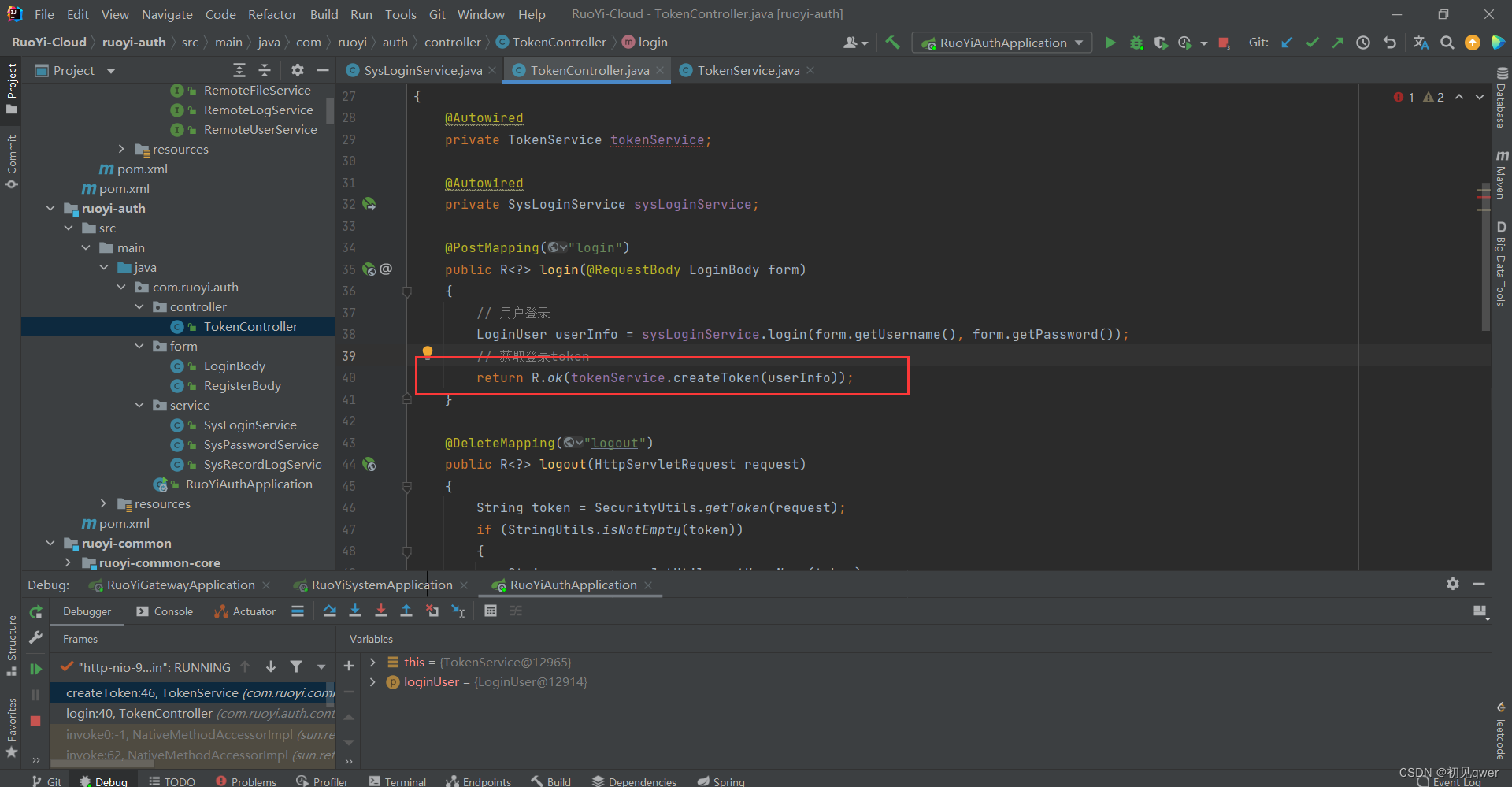Open the Problems tool window

coord(246,781)
